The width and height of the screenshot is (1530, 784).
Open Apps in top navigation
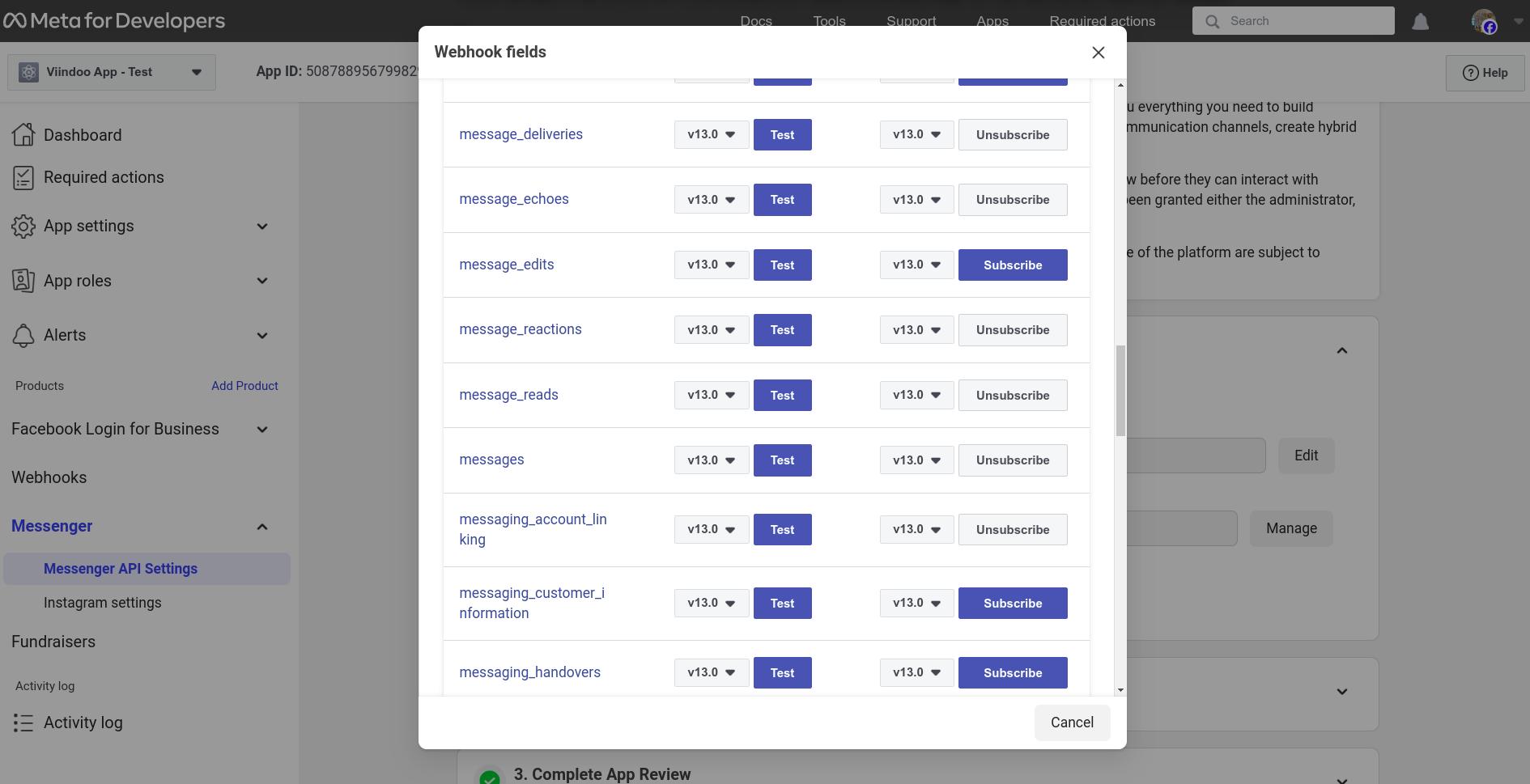tap(992, 21)
